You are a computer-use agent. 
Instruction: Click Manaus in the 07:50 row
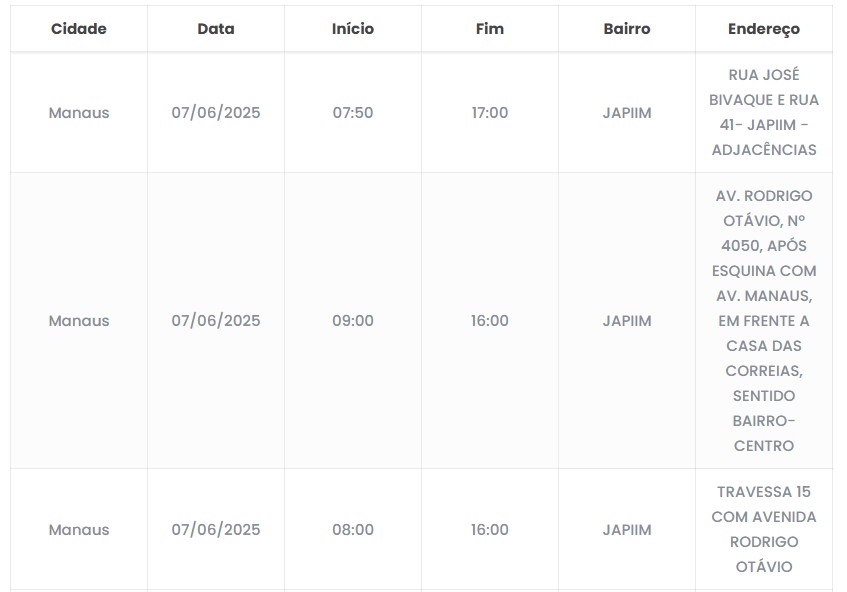tap(79, 113)
